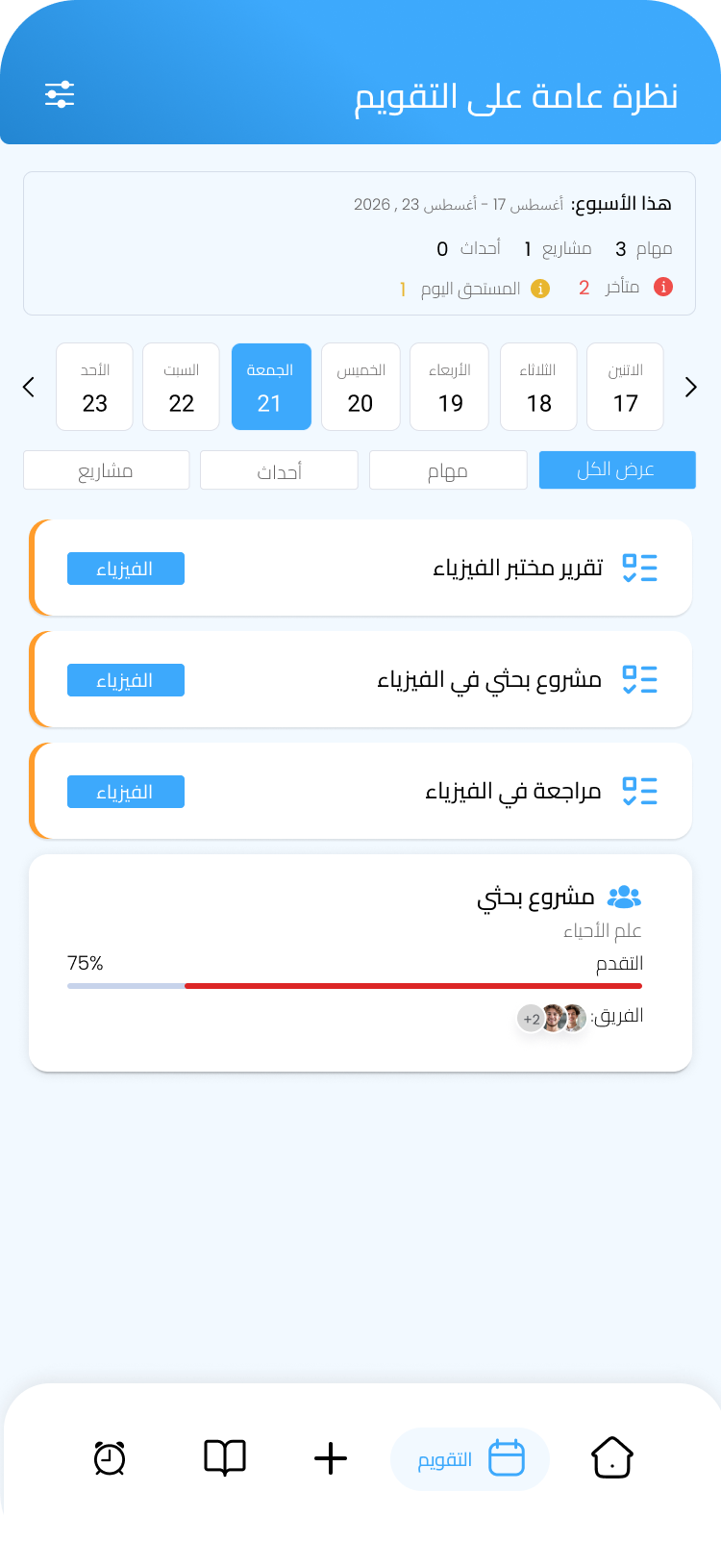This screenshot has width=721, height=1568.
Task: Open the alarms screen via the clock icon
Action: (x=108, y=1457)
